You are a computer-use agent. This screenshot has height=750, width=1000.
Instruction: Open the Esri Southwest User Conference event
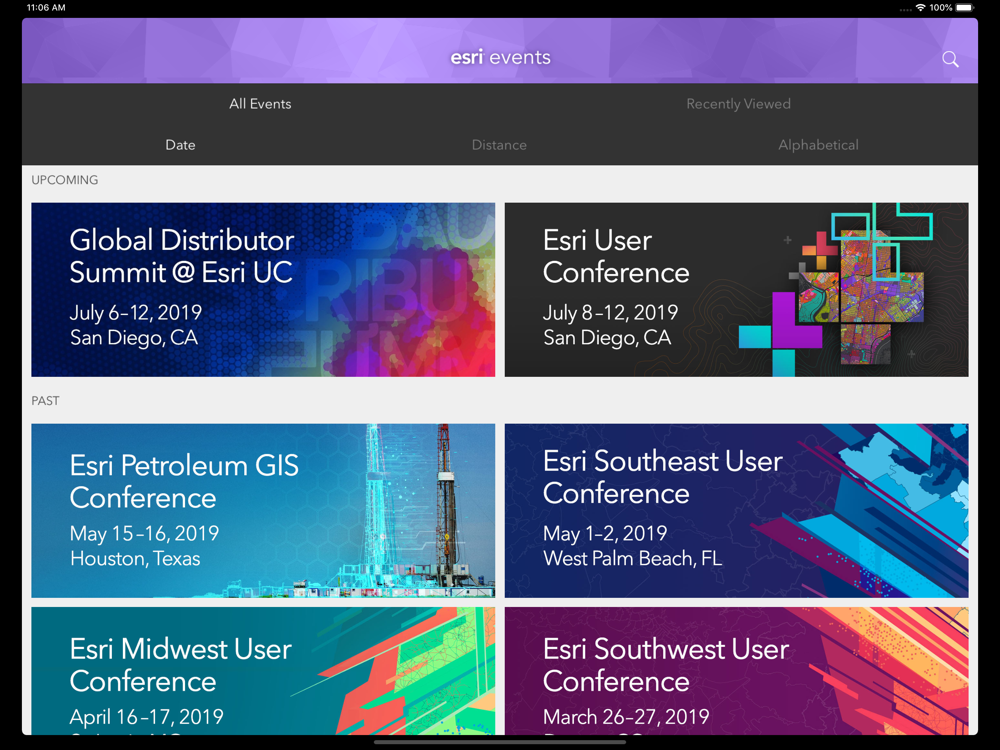tap(736, 670)
